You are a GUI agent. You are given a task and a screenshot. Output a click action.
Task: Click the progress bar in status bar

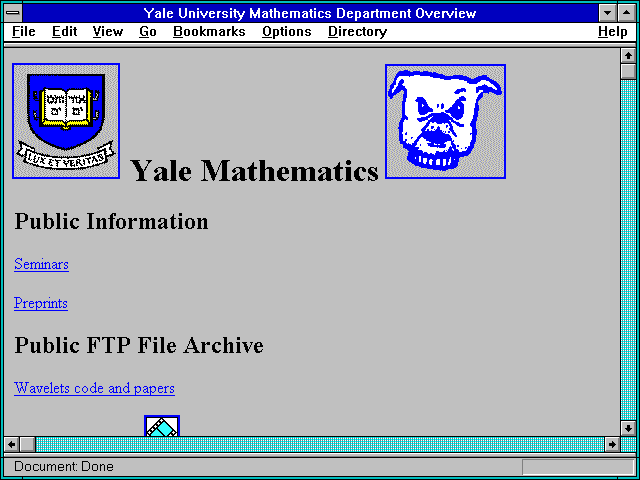pos(578,466)
